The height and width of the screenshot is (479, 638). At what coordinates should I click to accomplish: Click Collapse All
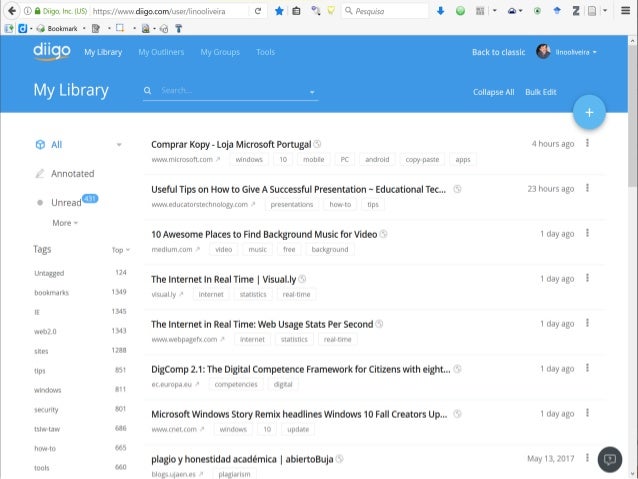pyautogui.click(x=493, y=92)
